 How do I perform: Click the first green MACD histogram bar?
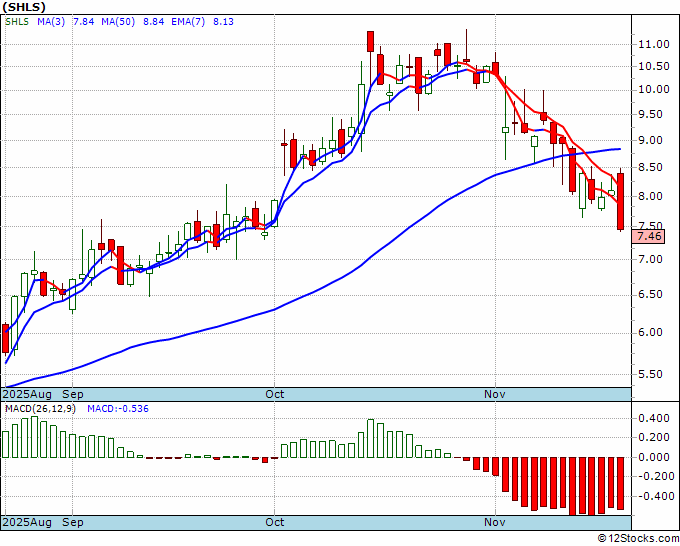(x=6, y=445)
